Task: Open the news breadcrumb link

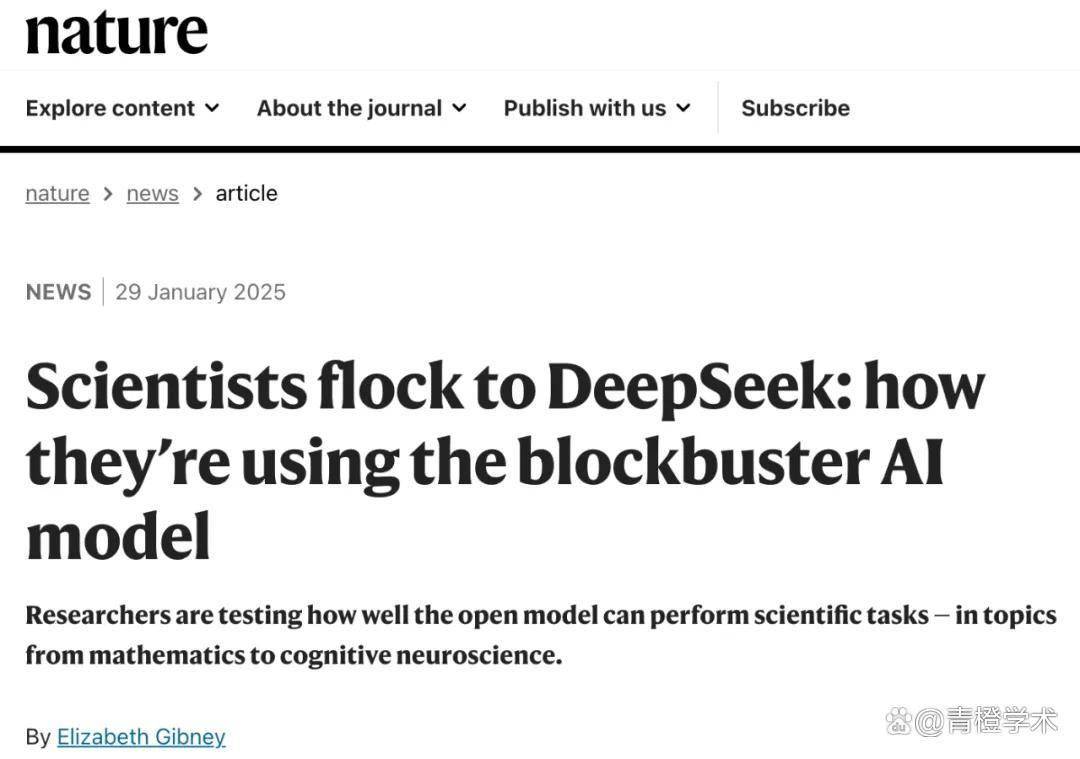Action: (x=152, y=193)
